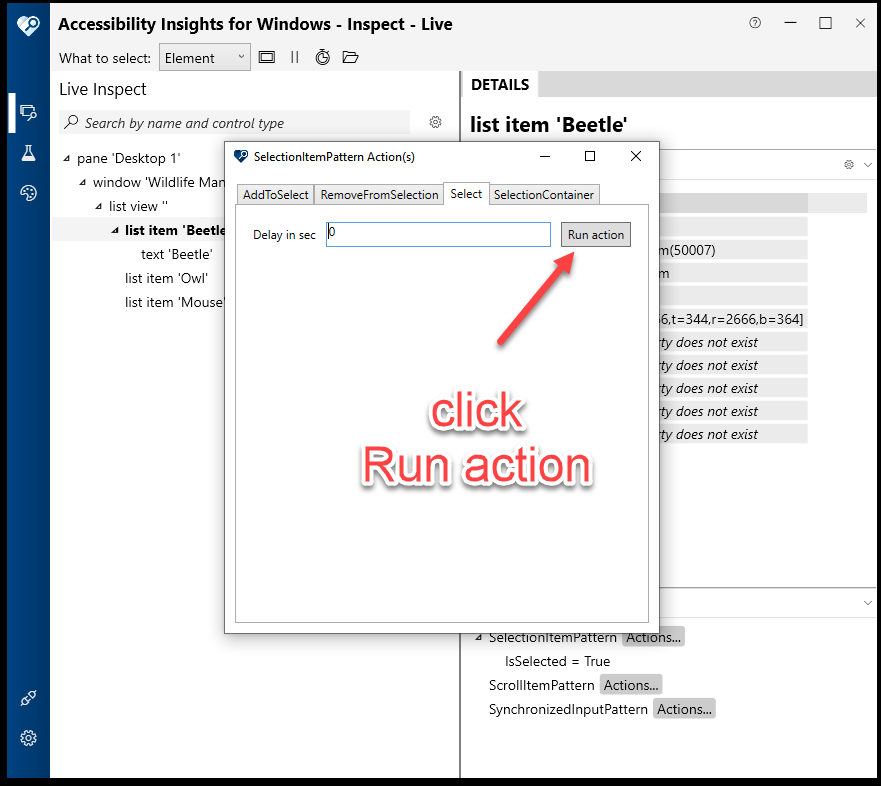The image size is (881, 786).
Task: Click the Run action button
Action: [595, 235]
